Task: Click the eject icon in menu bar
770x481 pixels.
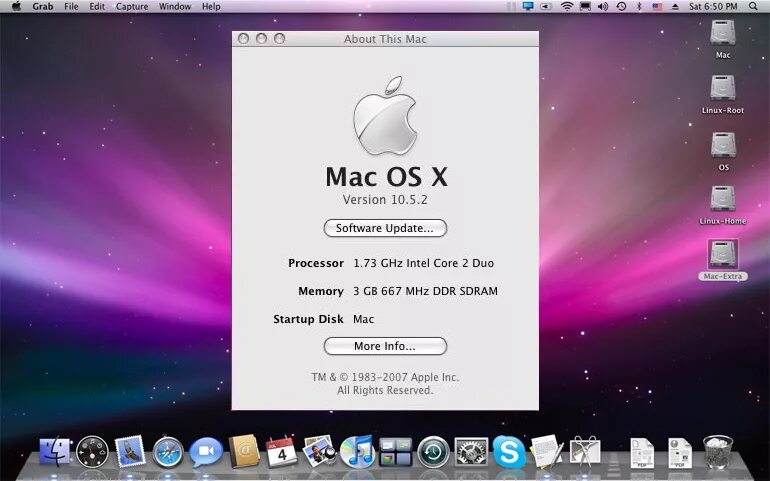Action: [675, 6]
